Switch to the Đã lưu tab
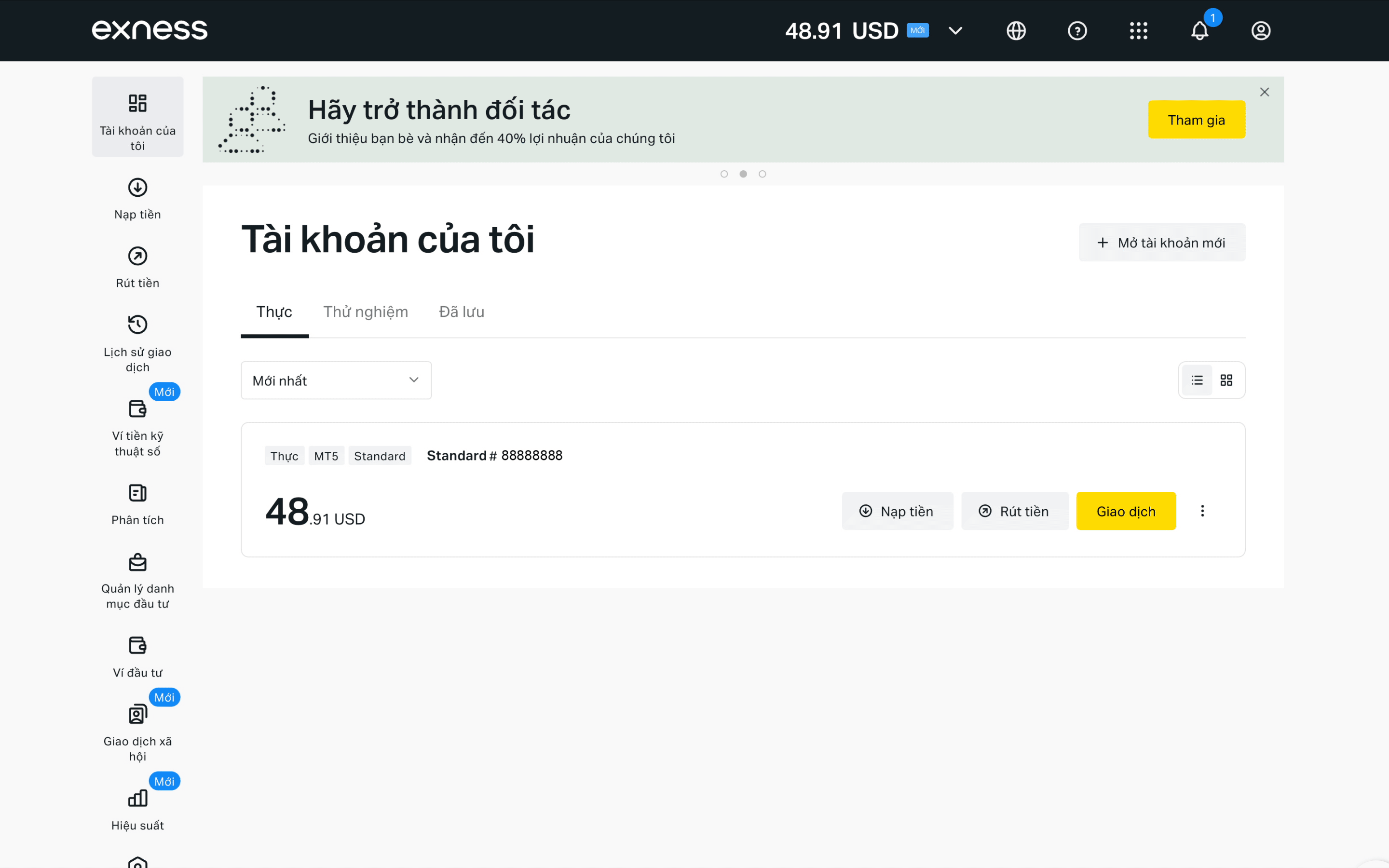The height and width of the screenshot is (868, 1389). [462, 312]
